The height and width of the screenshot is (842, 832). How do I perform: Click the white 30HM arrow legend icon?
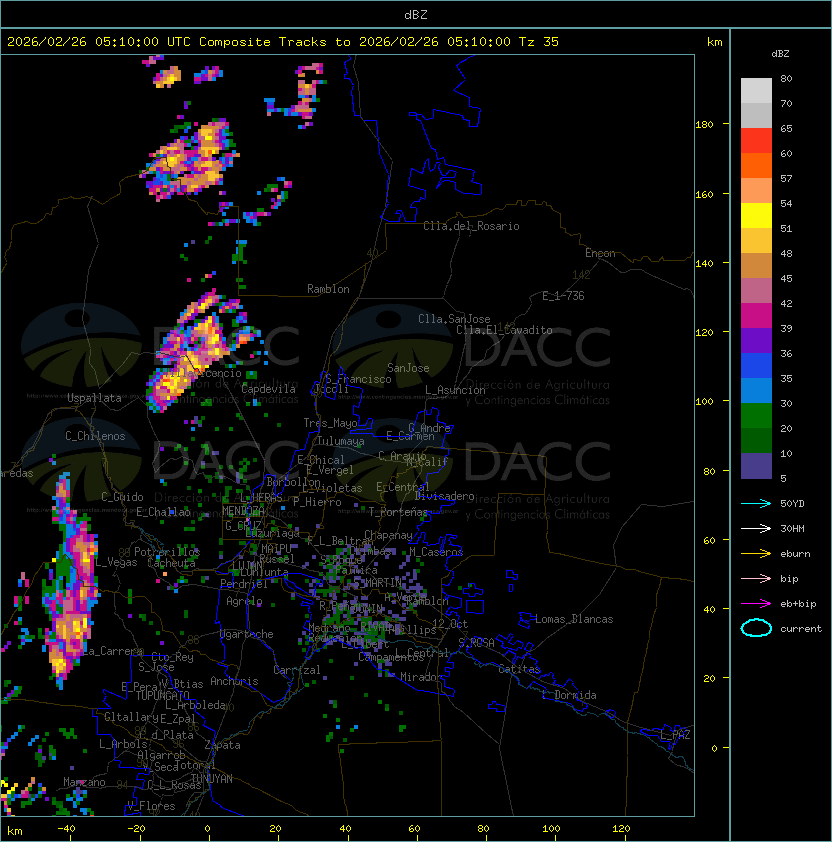[756, 528]
